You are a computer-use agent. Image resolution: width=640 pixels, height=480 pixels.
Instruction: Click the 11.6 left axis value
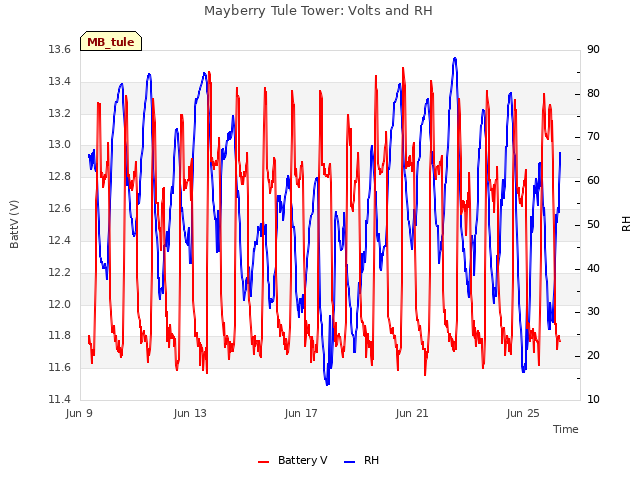(60, 367)
